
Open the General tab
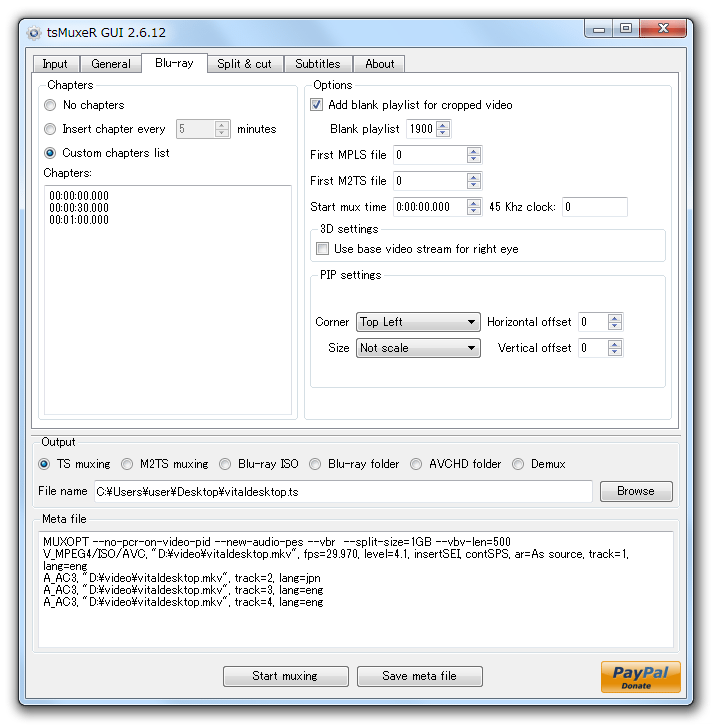click(x=110, y=64)
